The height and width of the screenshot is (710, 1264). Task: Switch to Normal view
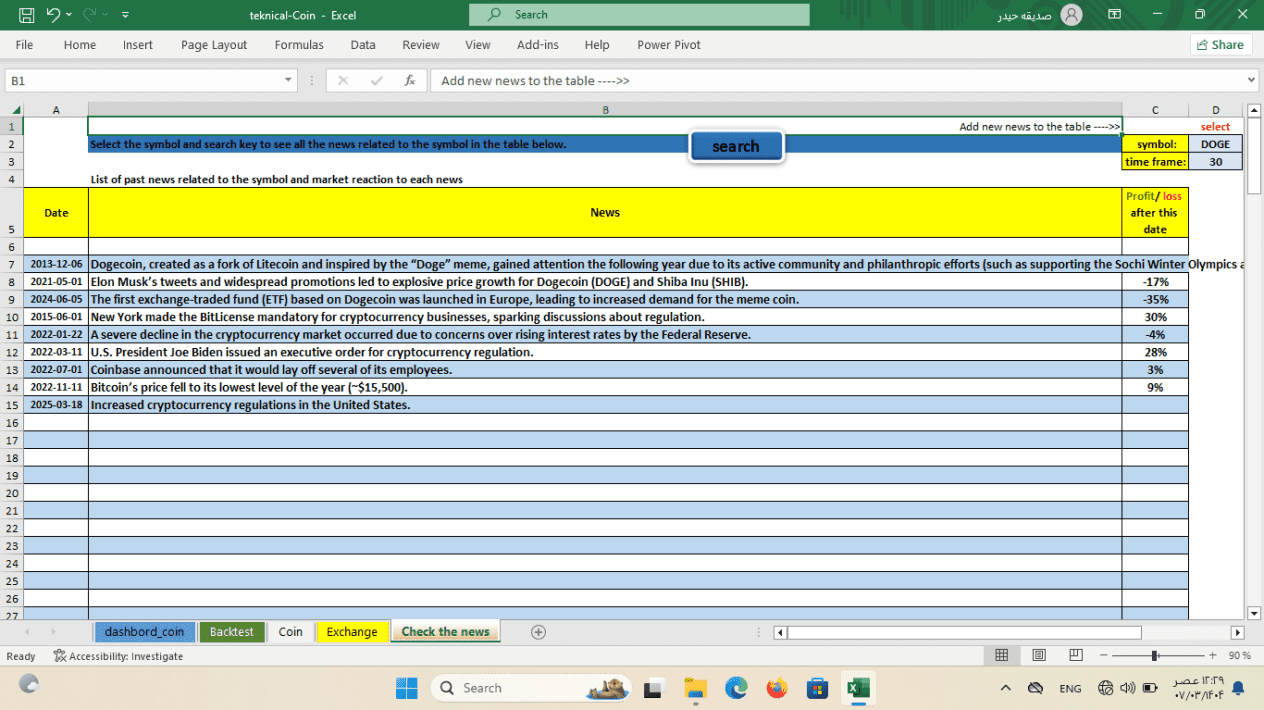tap(1001, 656)
